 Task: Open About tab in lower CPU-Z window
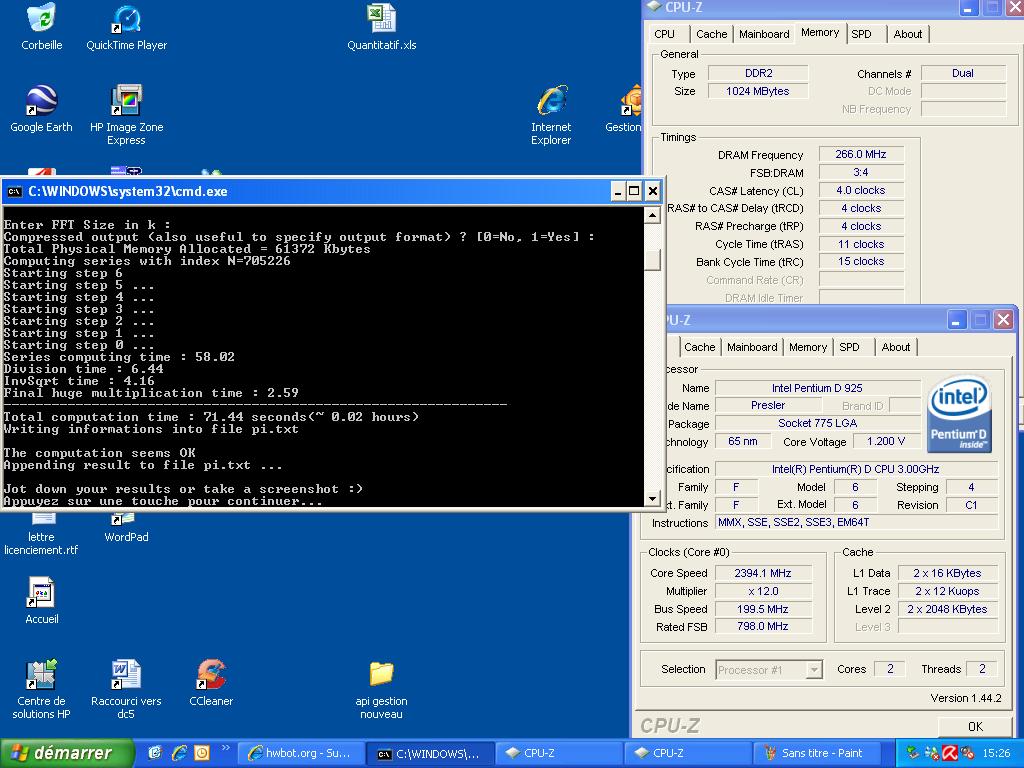895,347
